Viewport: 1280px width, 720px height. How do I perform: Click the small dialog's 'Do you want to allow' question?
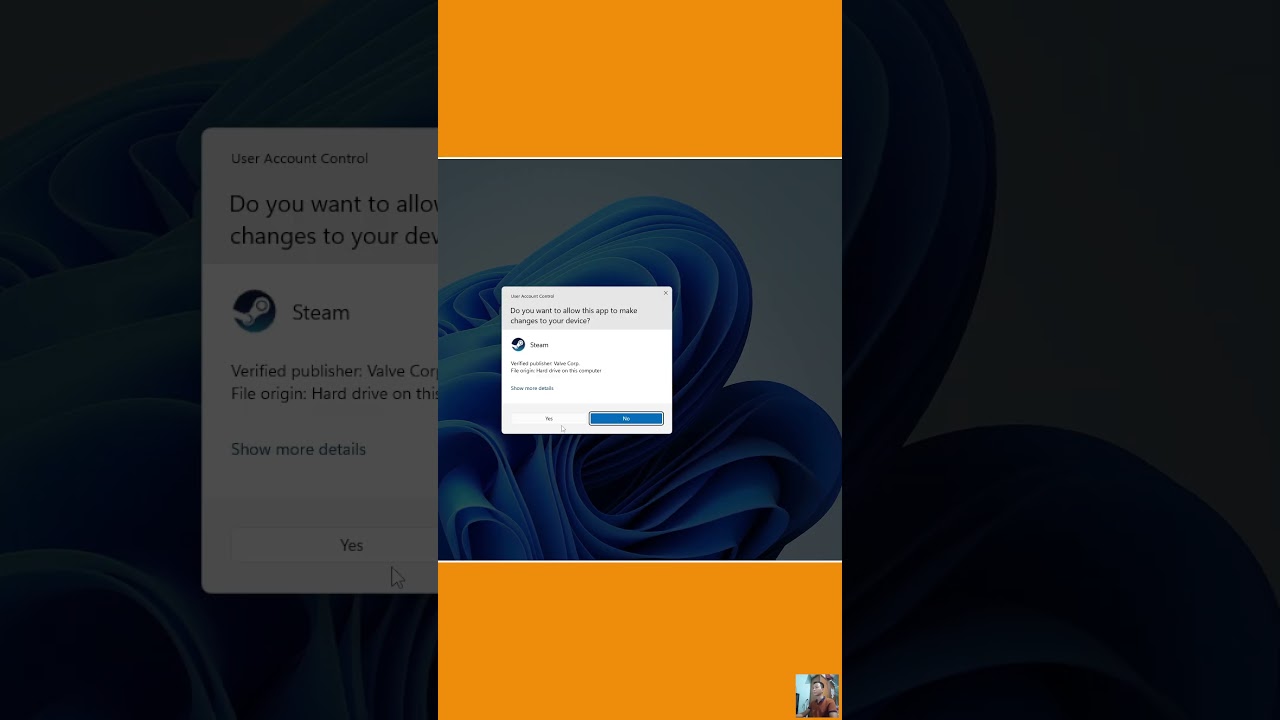(x=574, y=316)
